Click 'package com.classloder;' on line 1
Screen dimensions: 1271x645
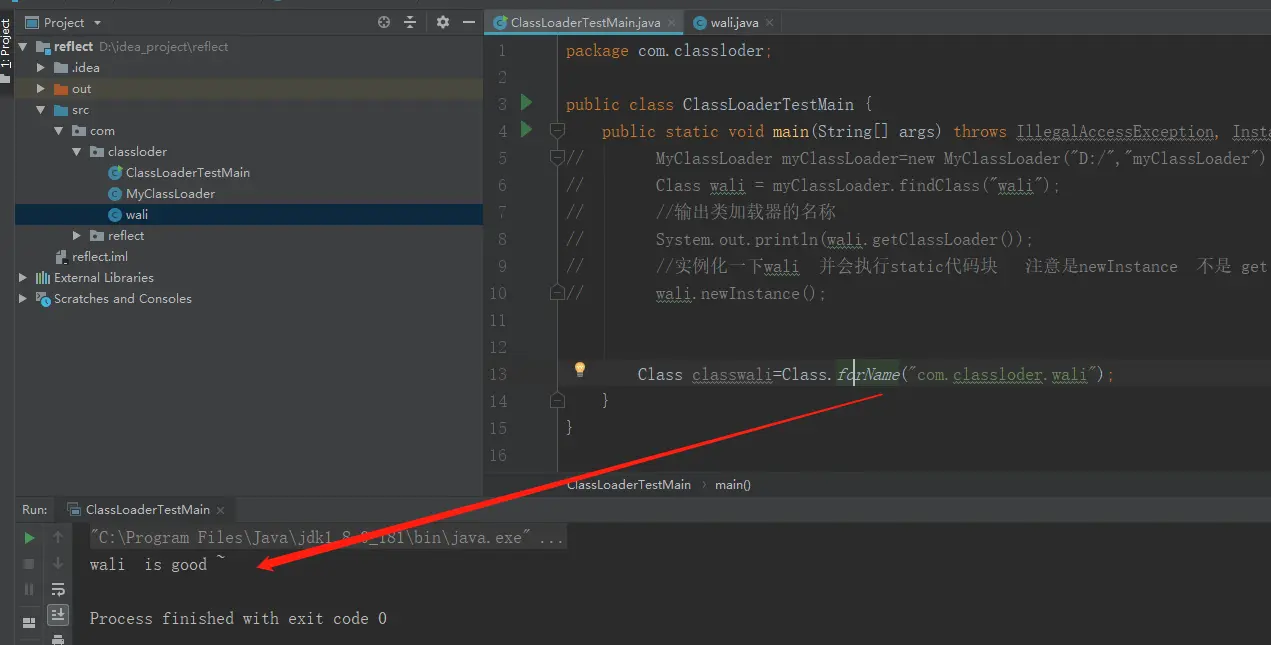pyautogui.click(x=669, y=50)
